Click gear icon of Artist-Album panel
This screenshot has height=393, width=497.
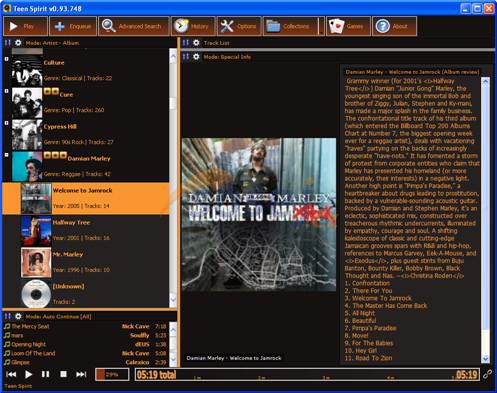(x=18, y=43)
